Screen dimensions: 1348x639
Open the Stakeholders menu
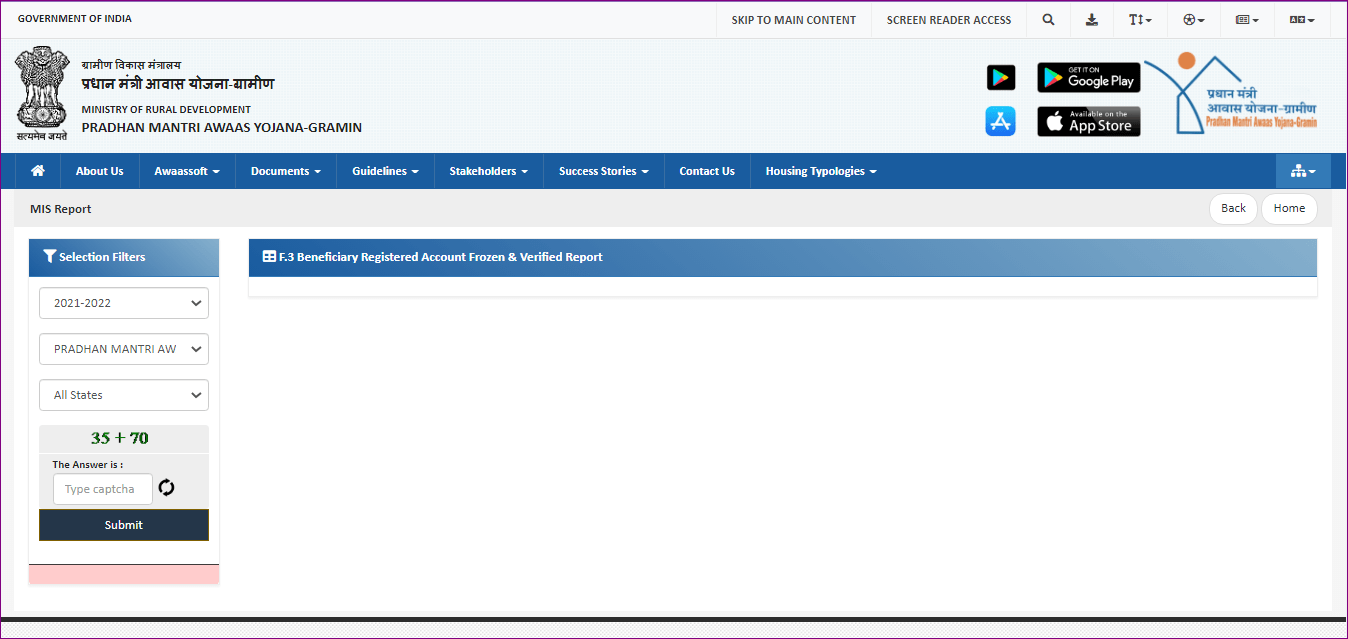pyautogui.click(x=488, y=171)
